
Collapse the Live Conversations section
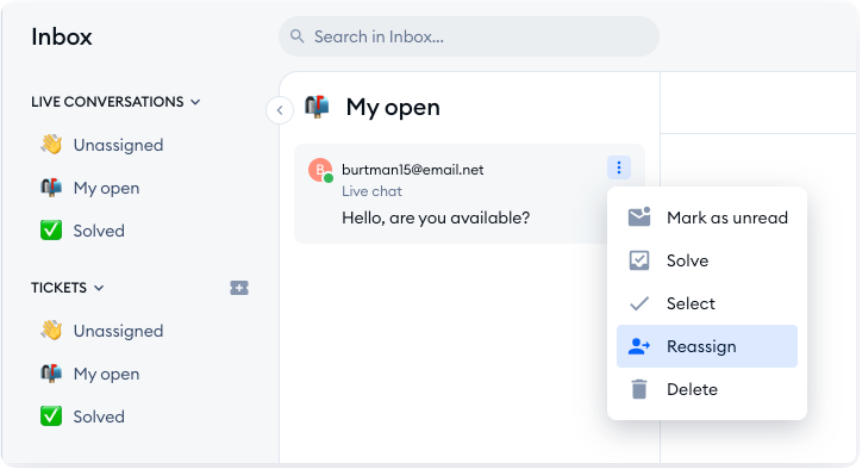pyautogui.click(x=196, y=102)
